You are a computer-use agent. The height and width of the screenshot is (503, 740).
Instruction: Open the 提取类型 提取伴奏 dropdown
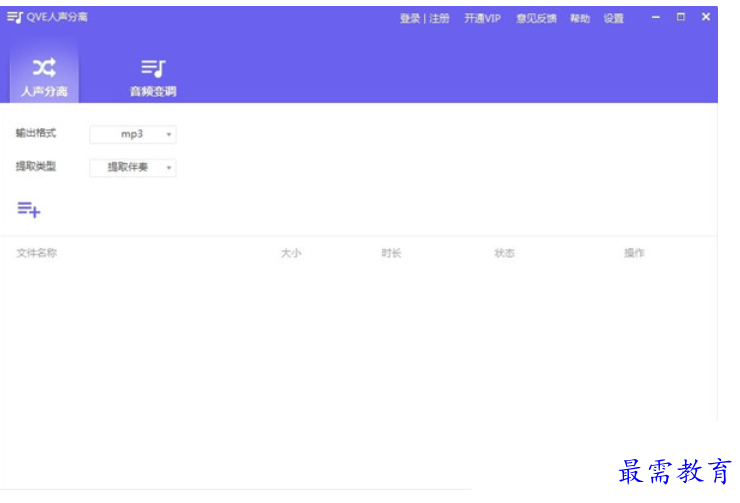pyautogui.click(x=133, y=167)
